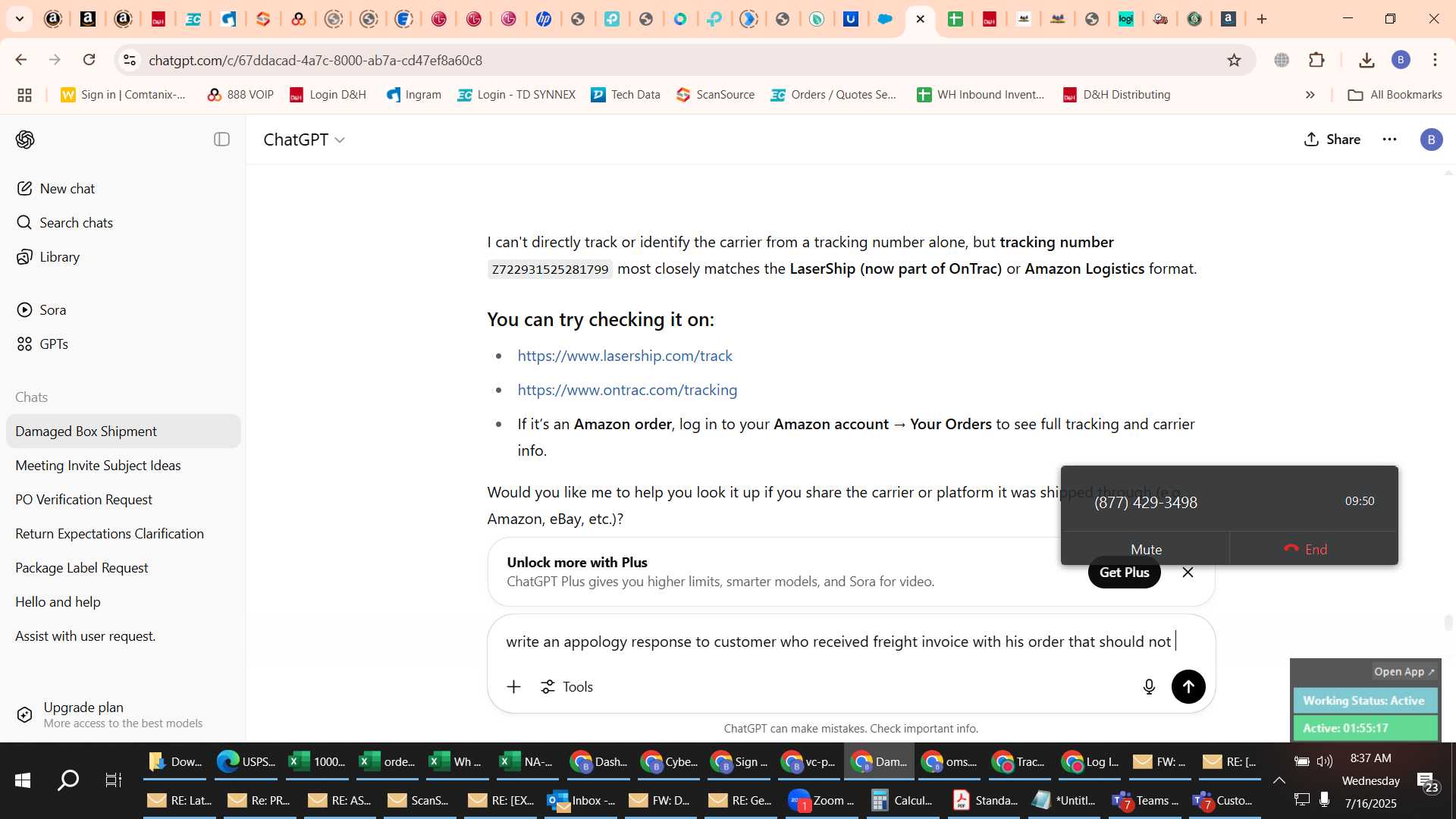Open the notification center icon
Image resolution: width=1456 pixels, height=819 pixels.
coord(1427,781)
